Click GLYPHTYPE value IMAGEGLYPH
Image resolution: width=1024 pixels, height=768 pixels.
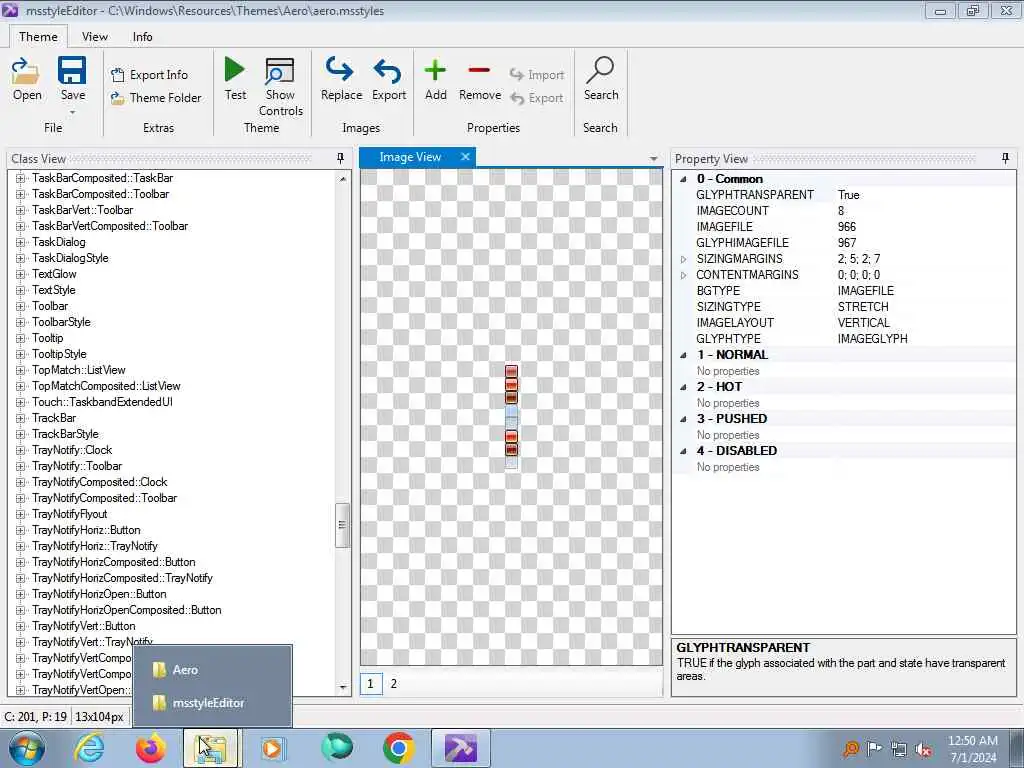(872, 339)
